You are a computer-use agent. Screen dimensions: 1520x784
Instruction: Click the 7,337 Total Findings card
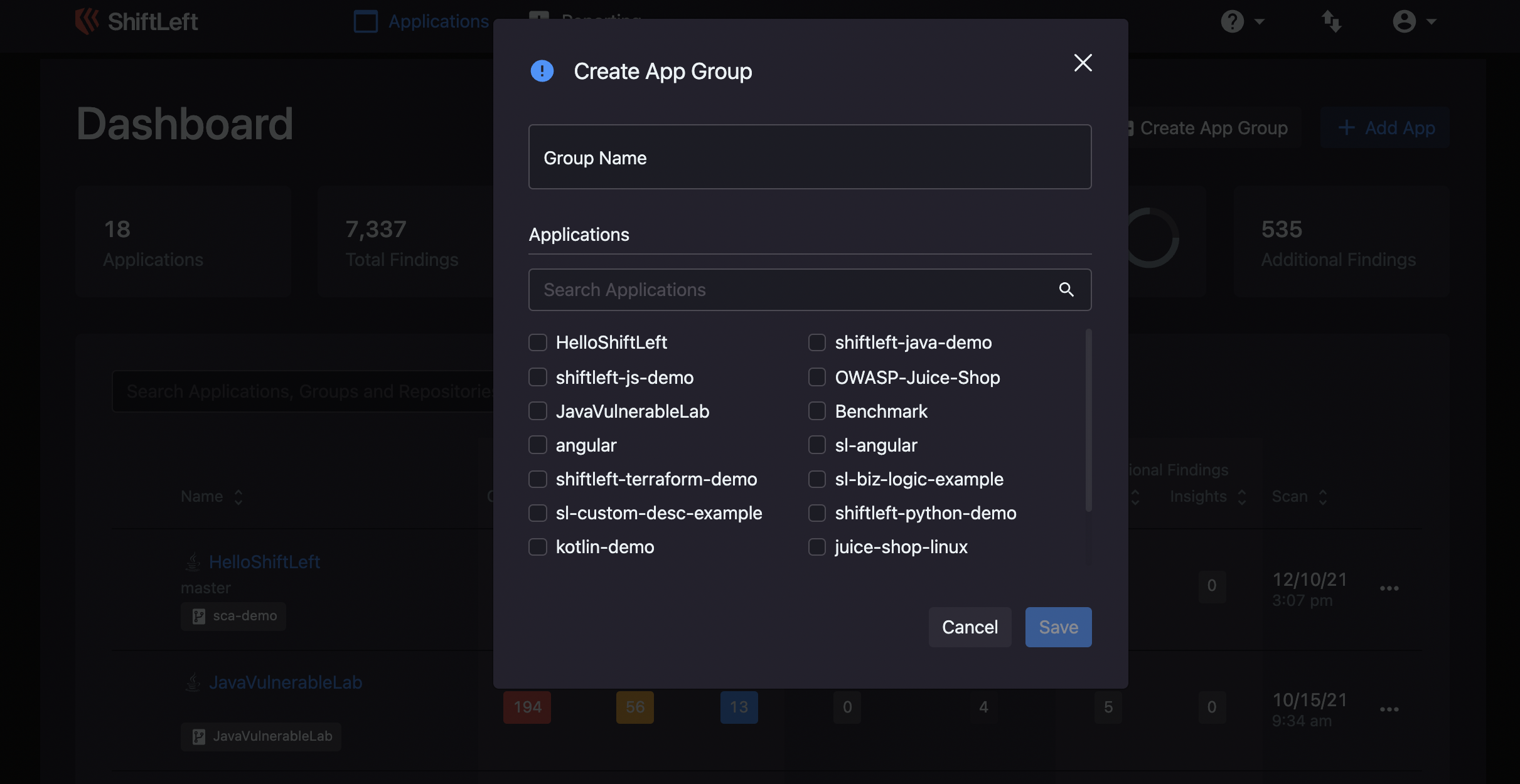[405, 241]
